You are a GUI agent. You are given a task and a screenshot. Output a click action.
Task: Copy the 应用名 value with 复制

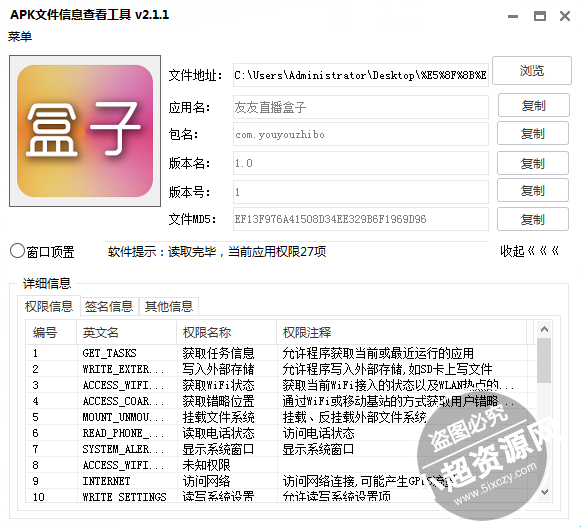pyautogui.click(x=533, y=106)
